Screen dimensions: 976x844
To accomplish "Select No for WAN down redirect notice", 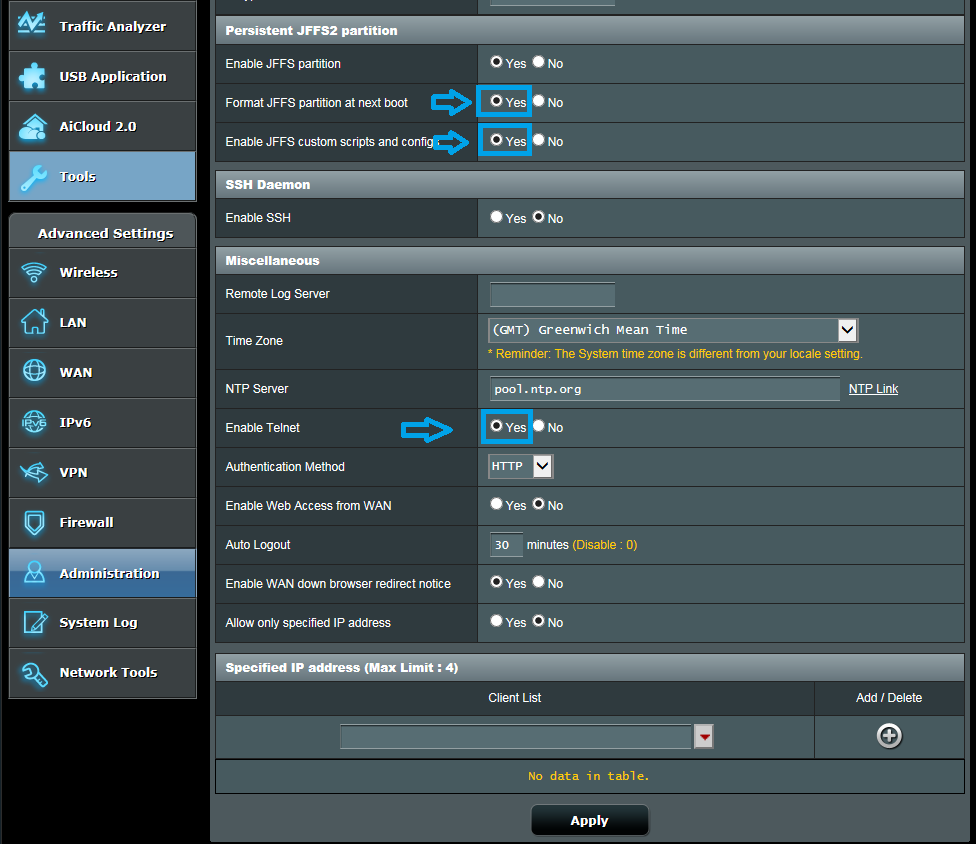I will (x=538, y=581).
